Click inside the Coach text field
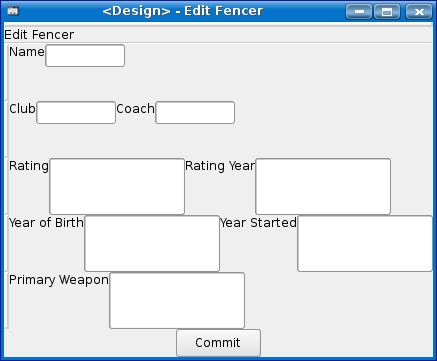The width and height of the screenshot is (437, 361). 195,113
